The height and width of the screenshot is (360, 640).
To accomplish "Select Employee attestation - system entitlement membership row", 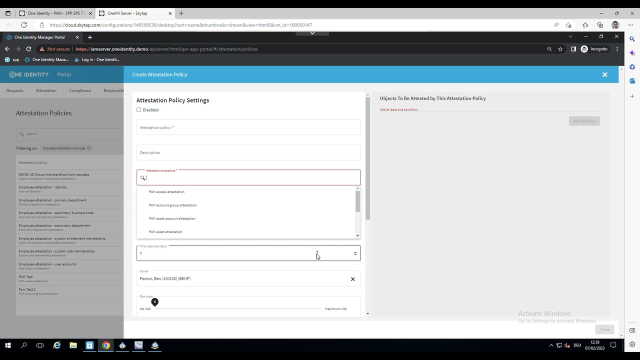I will (x=70, y=240).
